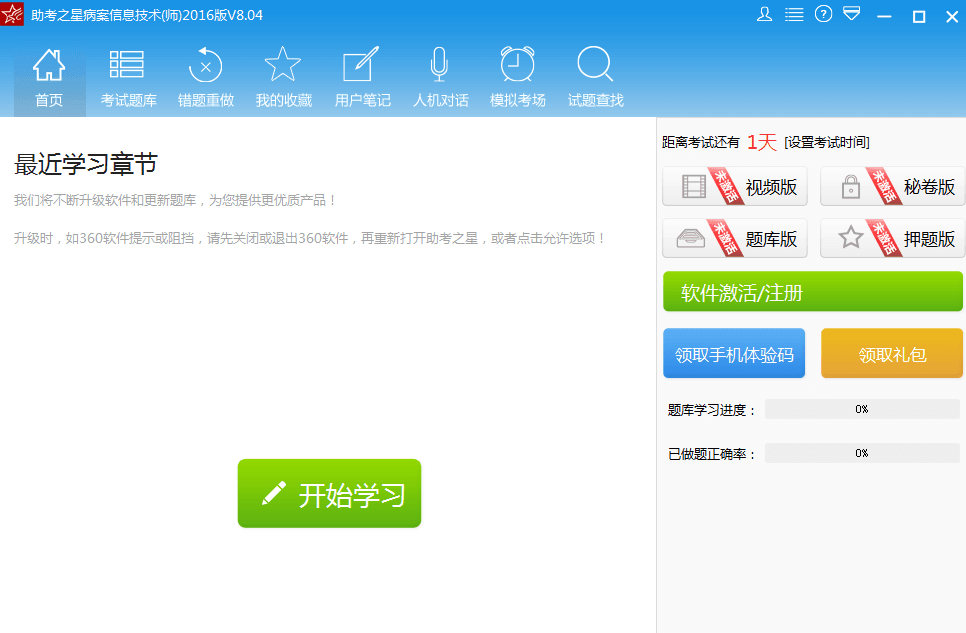Open 错题重做 wrong question redo
Screen dimensions: 966x633
205,78
